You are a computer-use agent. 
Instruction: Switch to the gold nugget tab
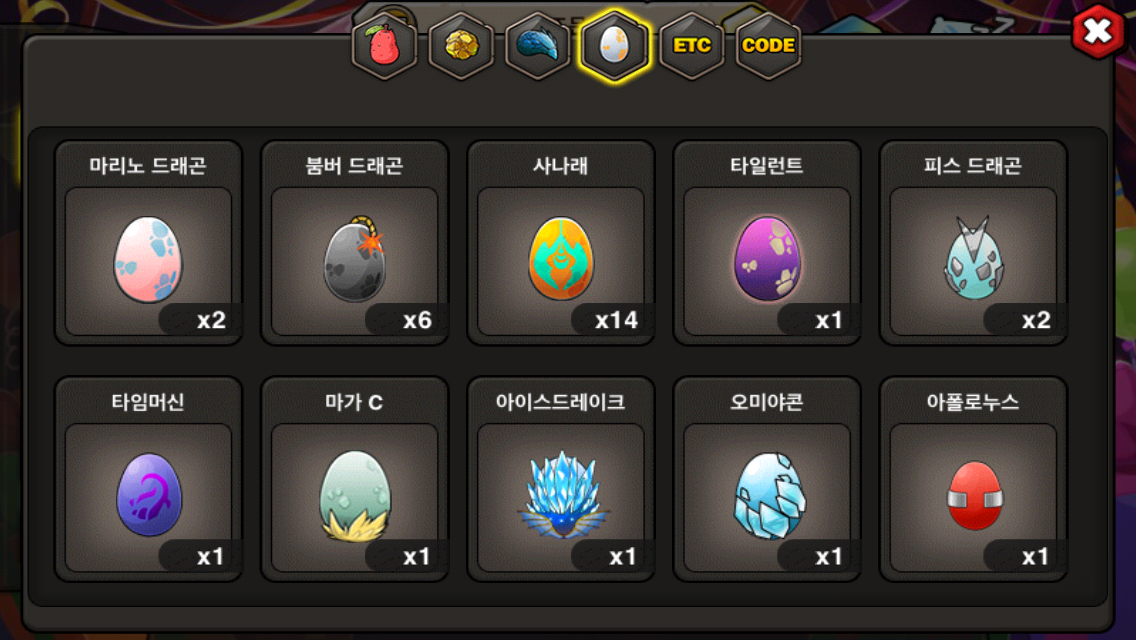(461, 46)
